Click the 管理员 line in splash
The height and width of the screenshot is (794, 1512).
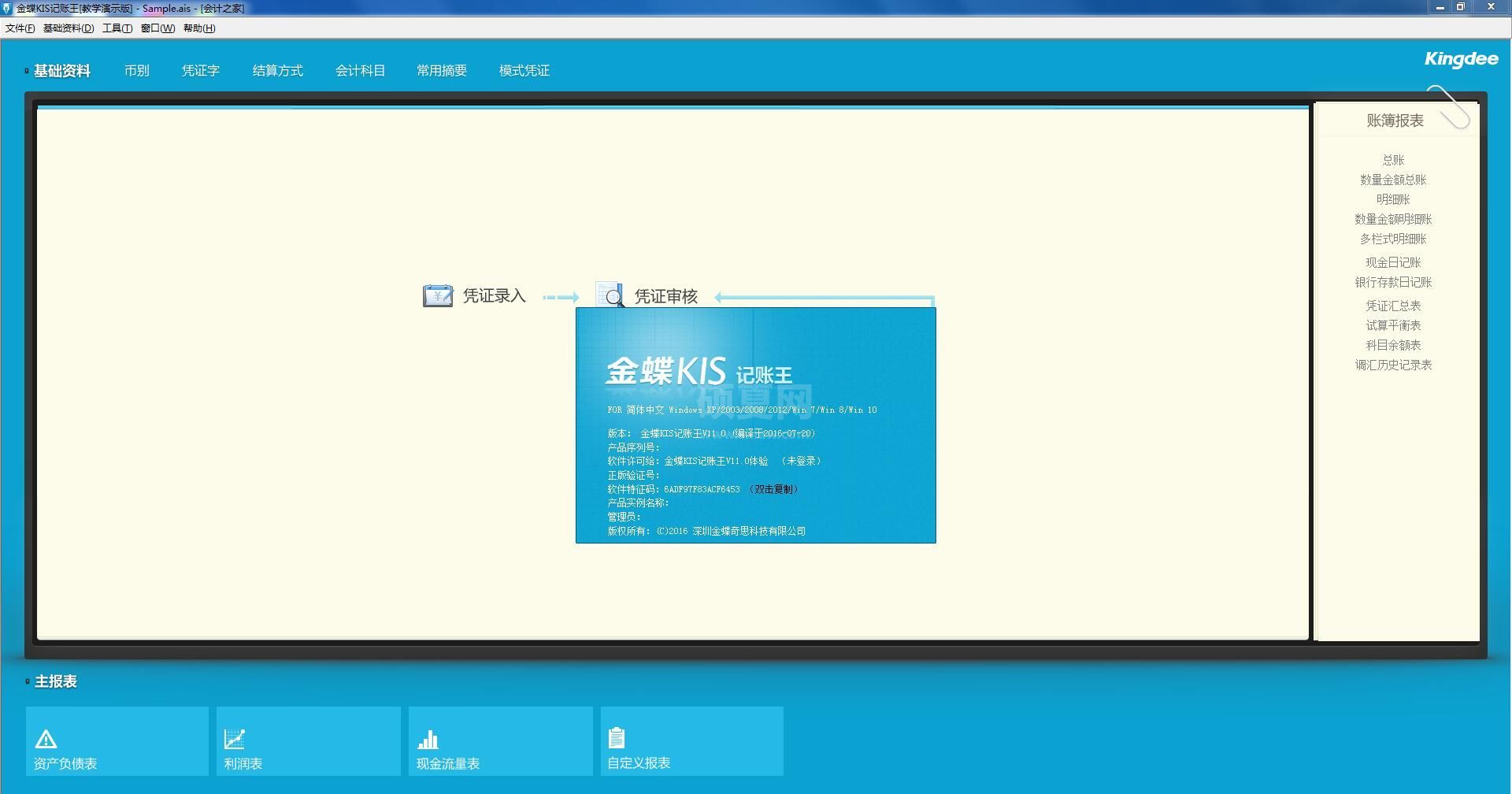[624, 517]
